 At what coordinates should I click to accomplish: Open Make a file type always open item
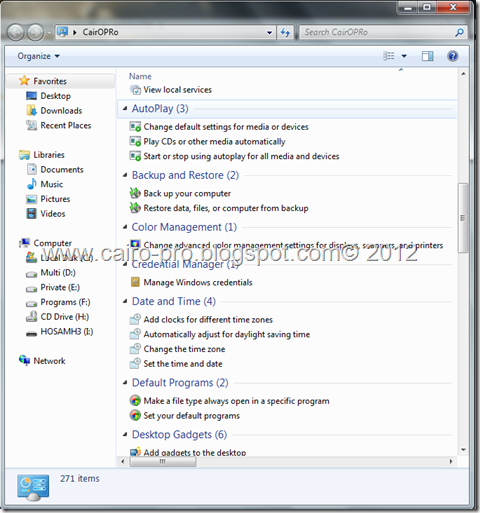click(236, 401)
